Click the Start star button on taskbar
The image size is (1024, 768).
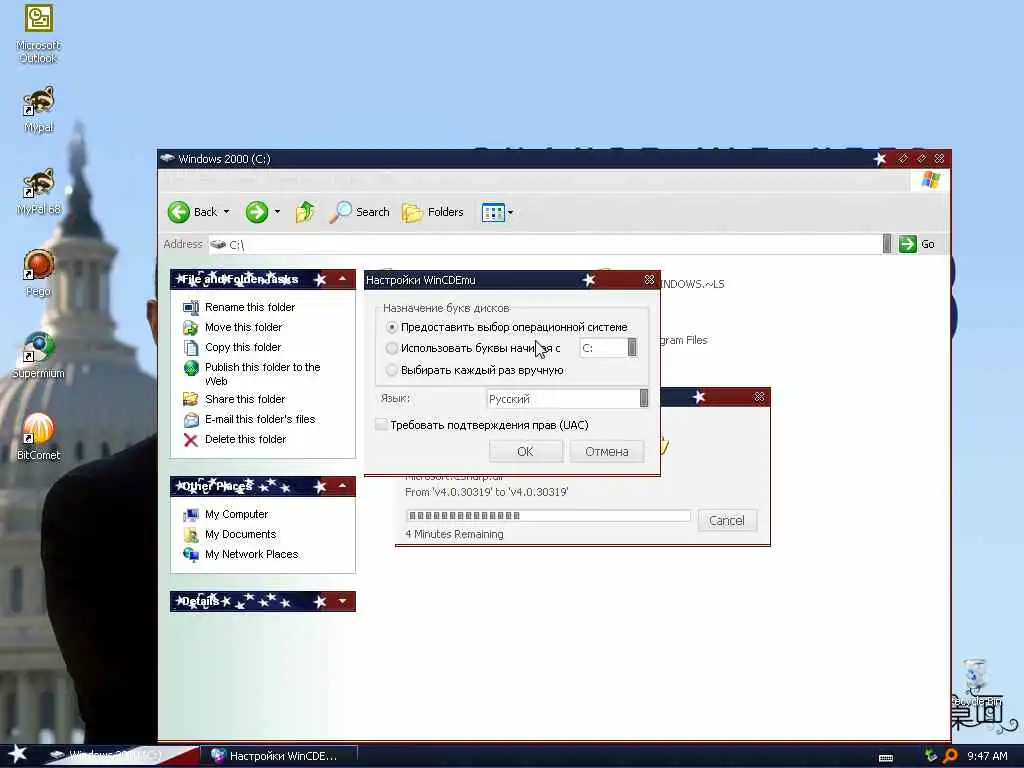pos(18,754)
